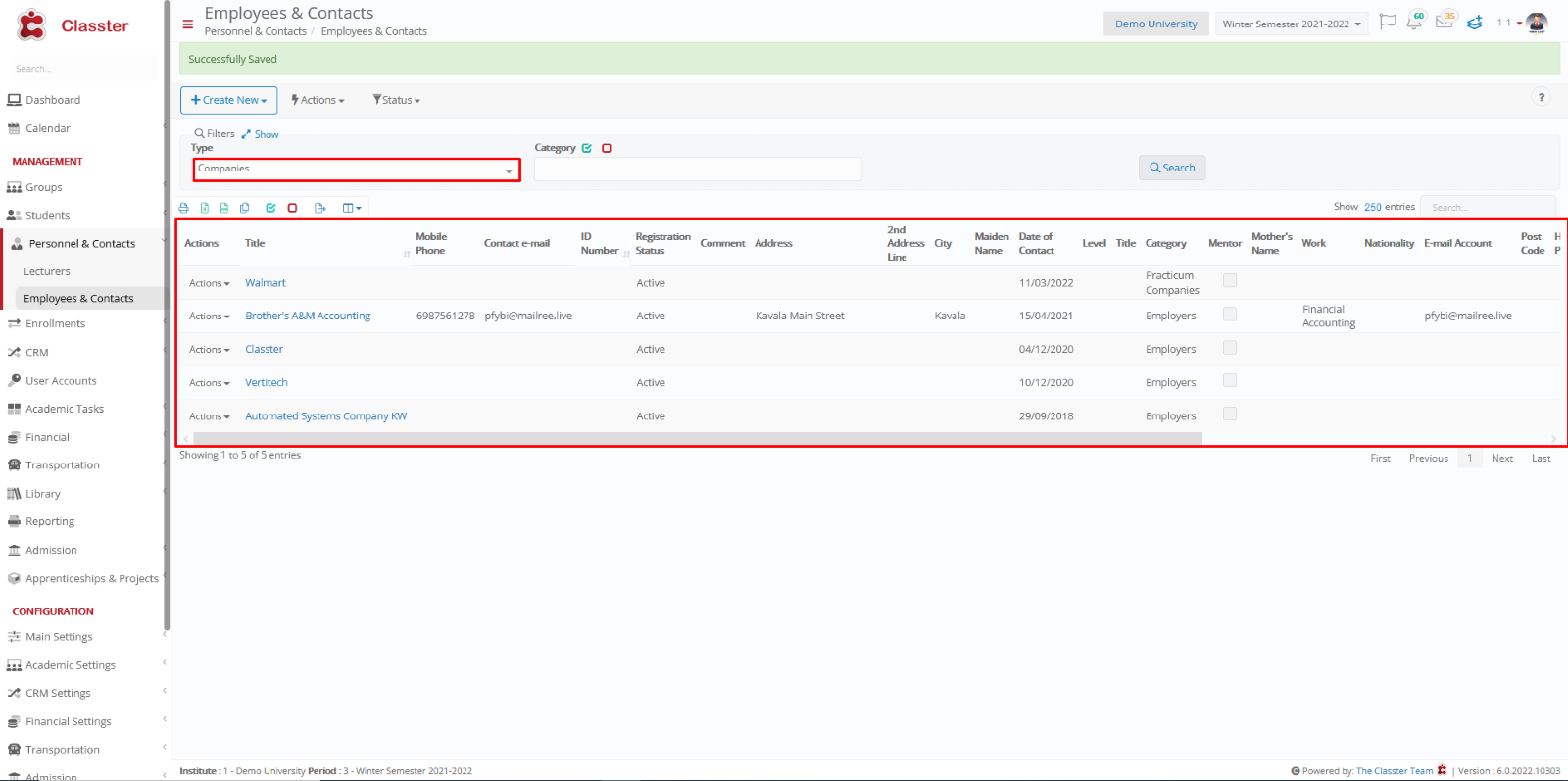Tick Mentor checkbox for Vertitech row
This screenshot has width=1568, height=781.
point(1230,380)
